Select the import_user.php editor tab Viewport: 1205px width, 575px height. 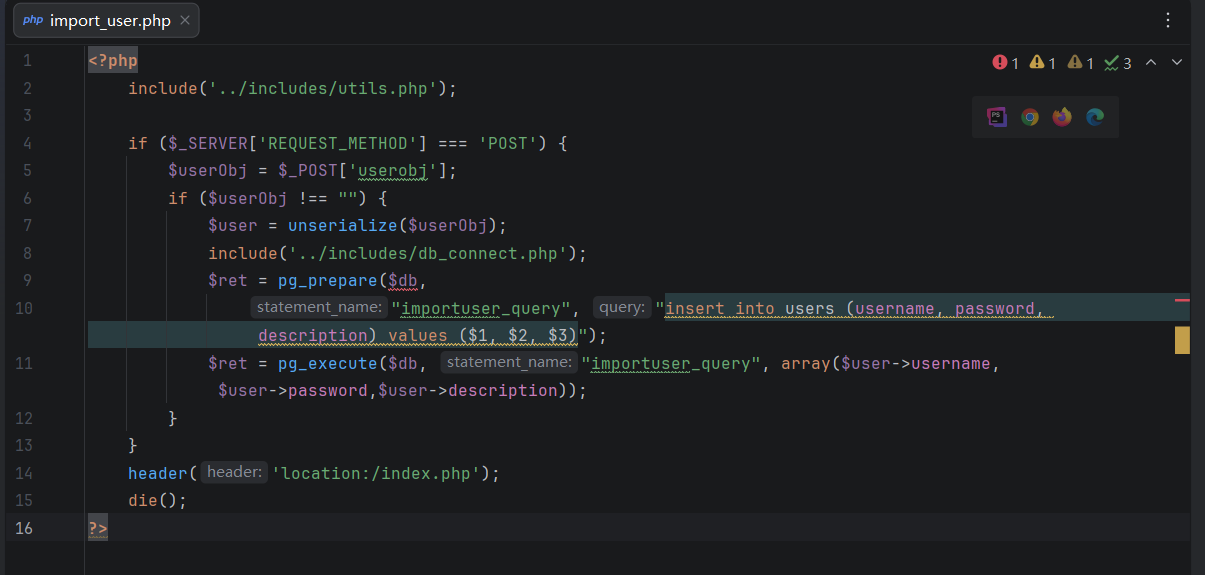point(106,20)
